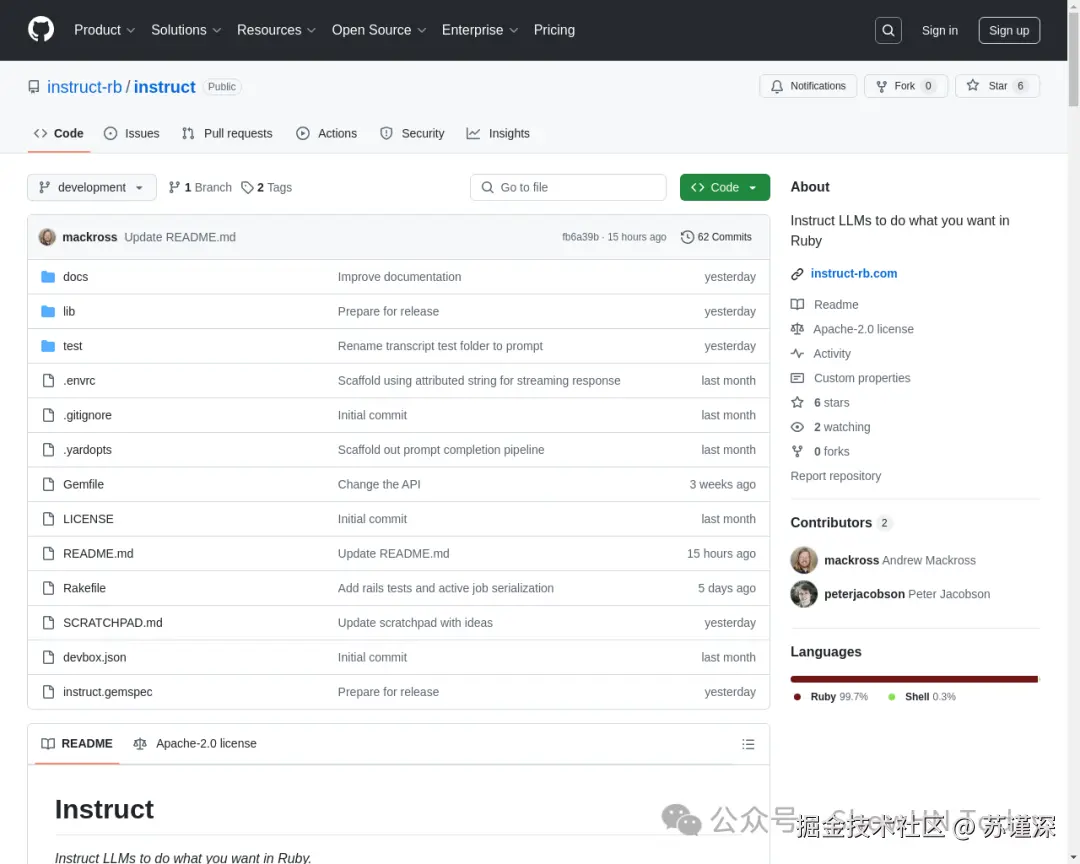1080x864 pixels.
Task: Click the branch icon beside 1 Branch
Action: coord(174,187)
